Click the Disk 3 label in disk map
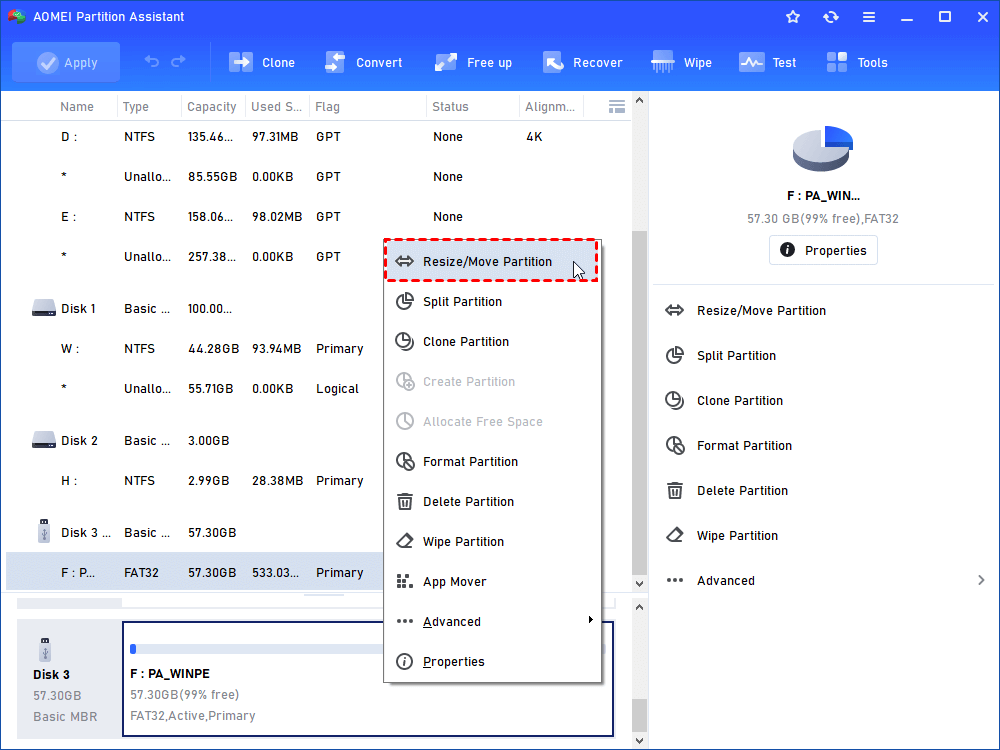This screenshot has height=750, width=1000. point(51,674)
